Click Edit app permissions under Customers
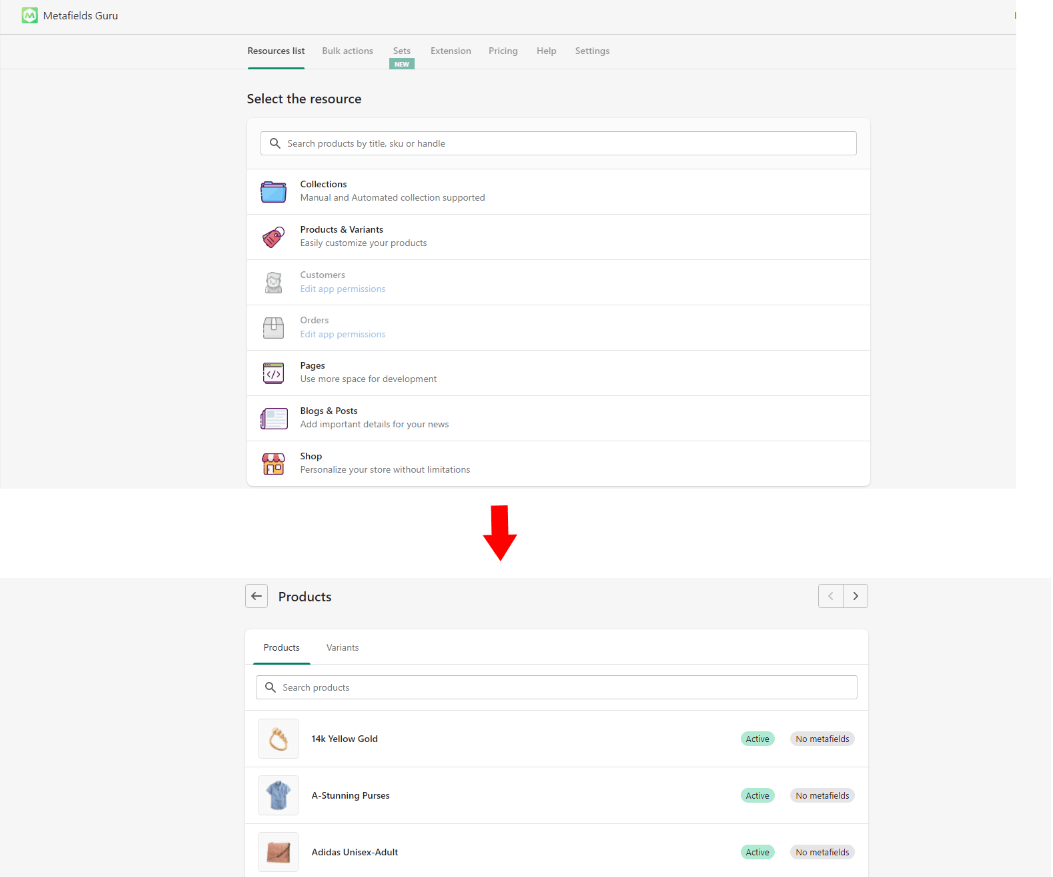Screen dimensions: 1053x877 click(x=342, y=289)
